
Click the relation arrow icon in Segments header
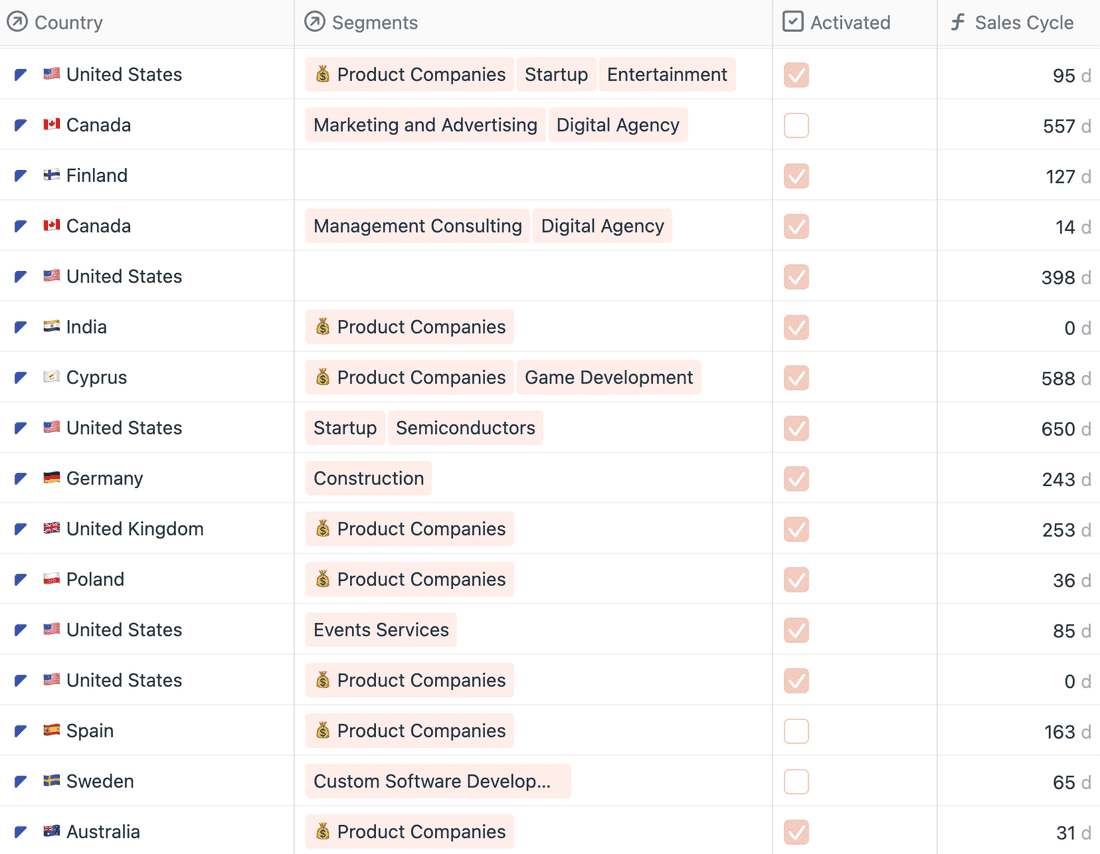(x=314, y=21)
